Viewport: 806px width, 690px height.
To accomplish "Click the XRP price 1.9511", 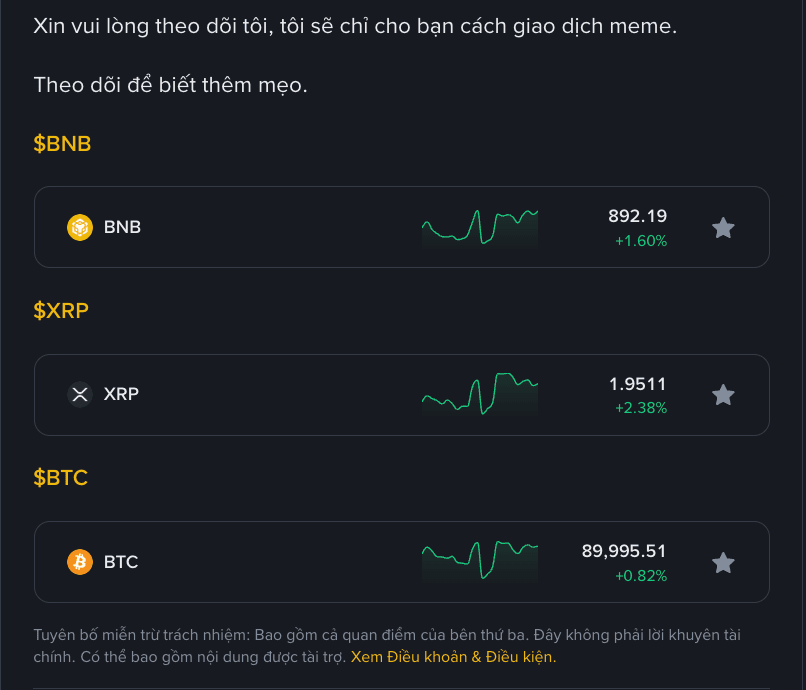I will (x=637, y=384).
